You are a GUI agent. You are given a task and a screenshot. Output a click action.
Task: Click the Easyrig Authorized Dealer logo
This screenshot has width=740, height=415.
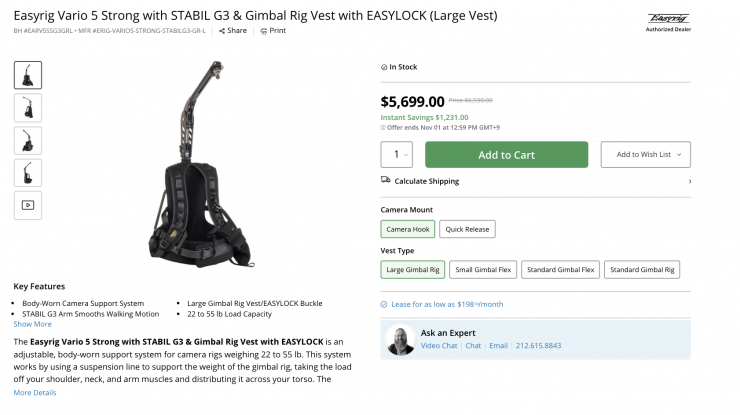(x=668, y=21)
